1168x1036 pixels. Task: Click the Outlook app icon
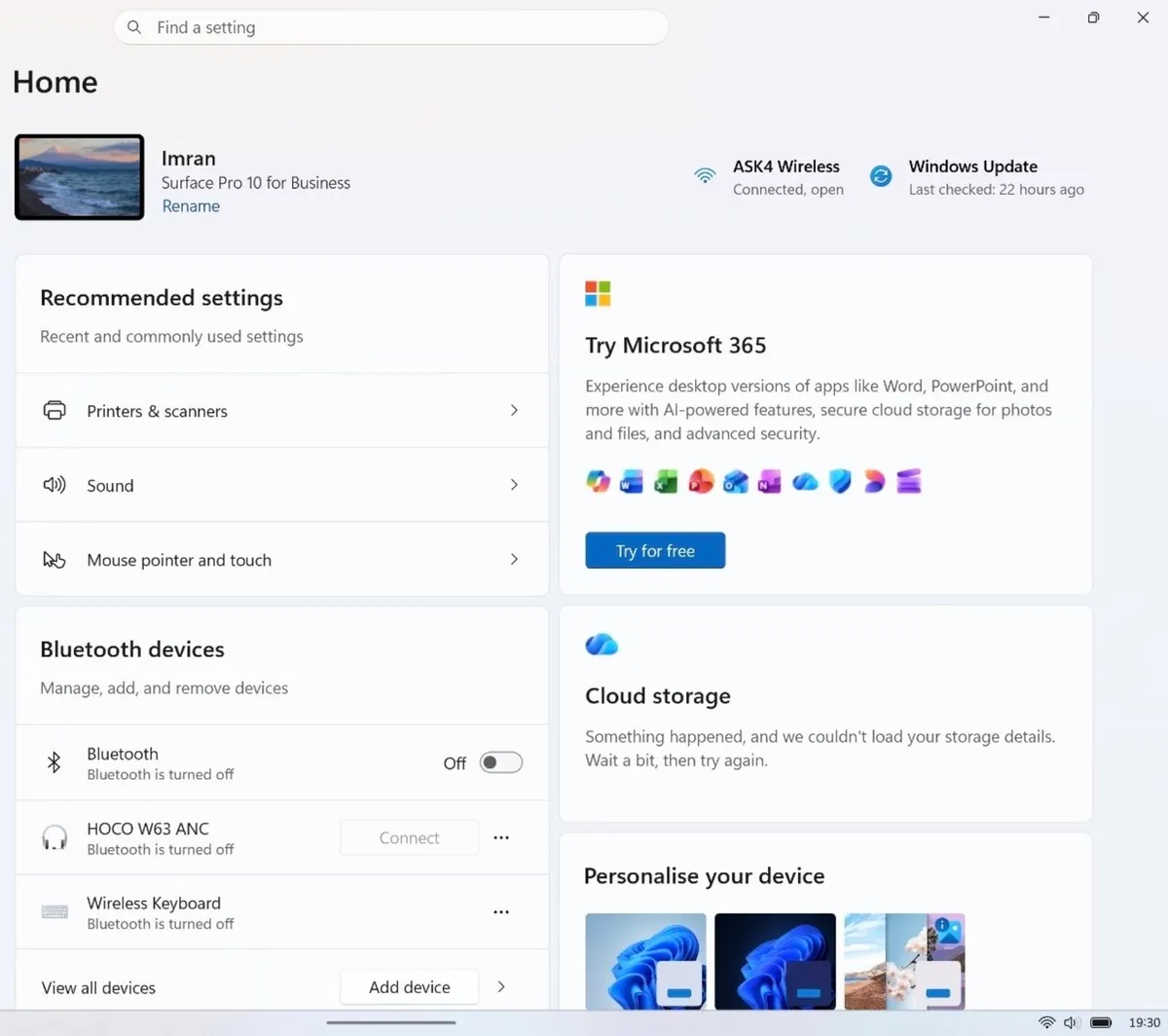[x=735, y=481]
